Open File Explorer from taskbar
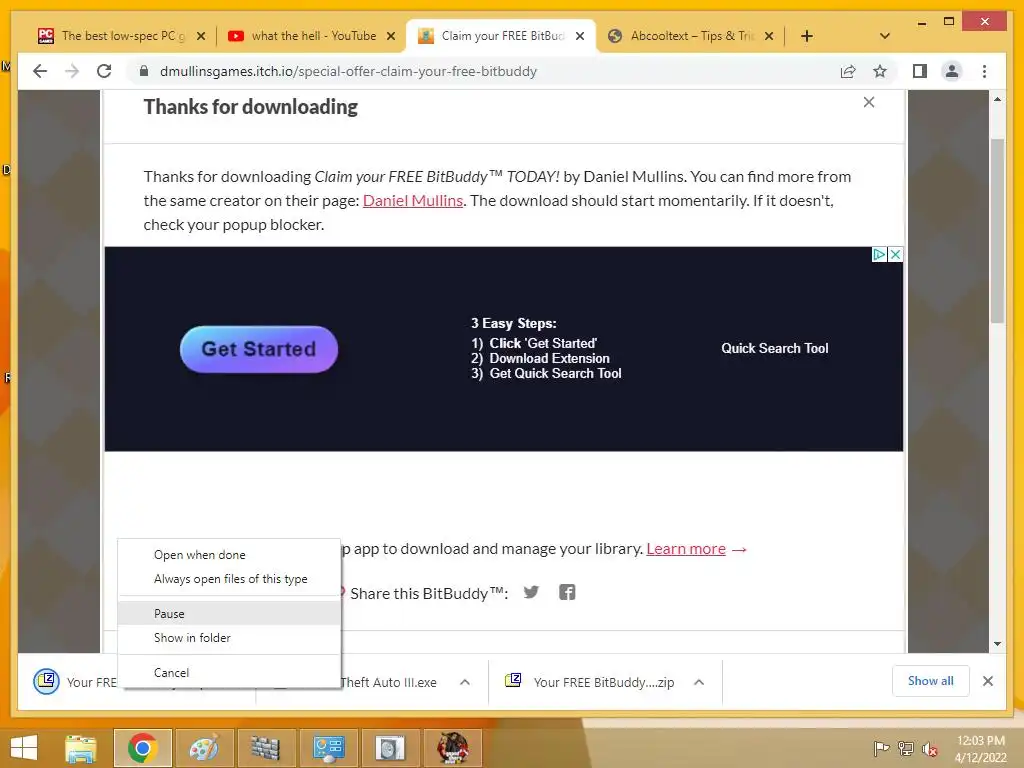This screenshot has height=768, width=1024. (81, 748)
